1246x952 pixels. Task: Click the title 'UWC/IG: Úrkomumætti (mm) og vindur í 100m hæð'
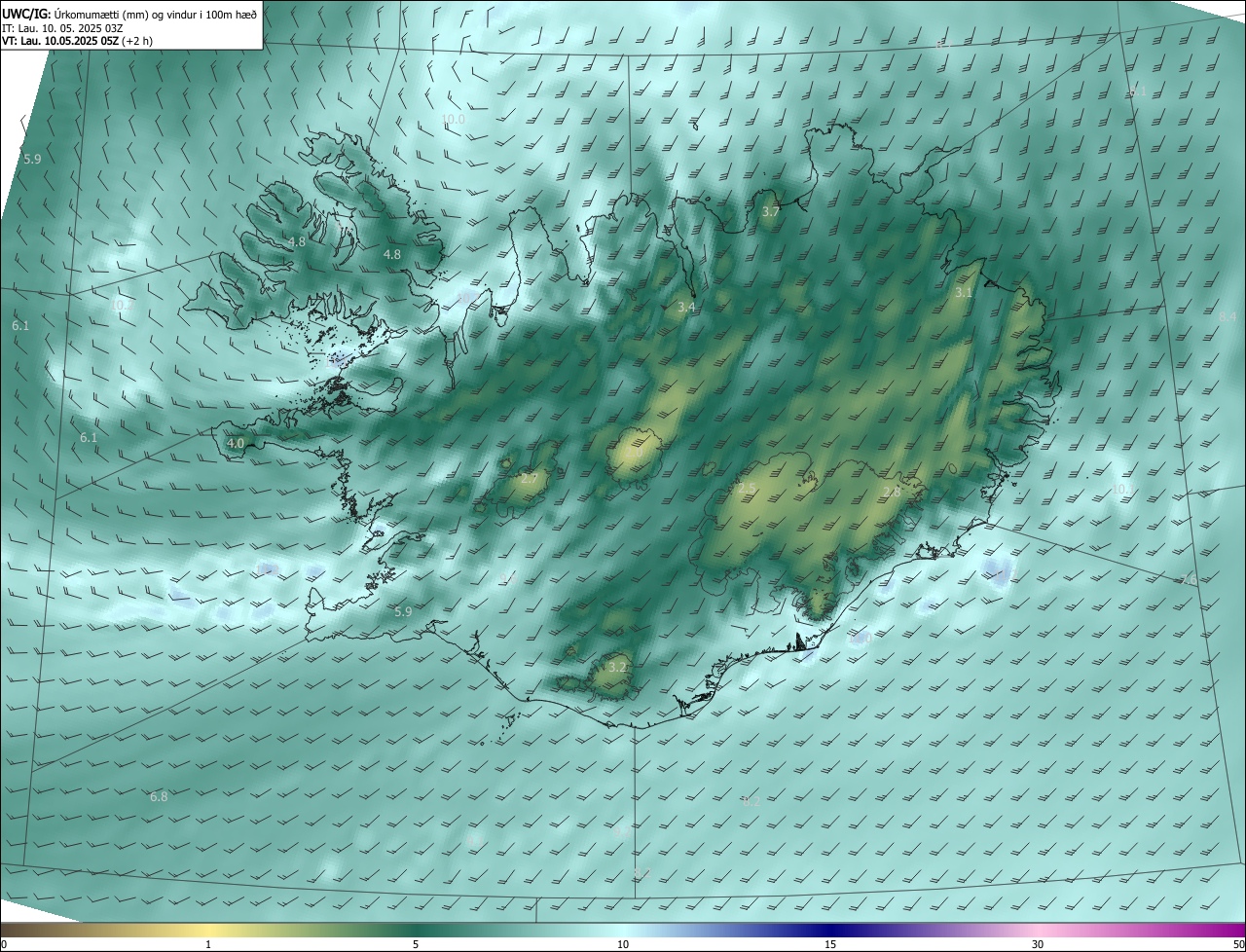pyautogui.click(x=129, y=14)
